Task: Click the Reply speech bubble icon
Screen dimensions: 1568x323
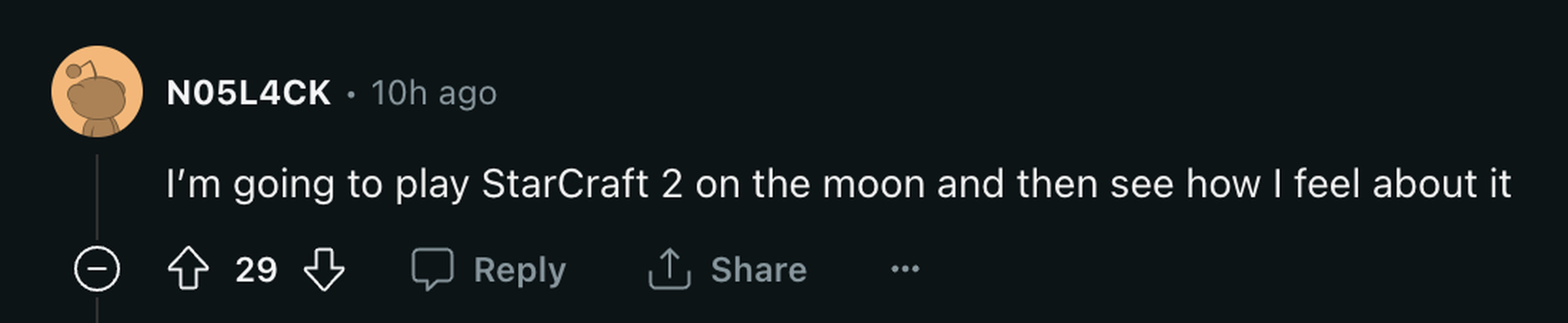Action: (432, 268)
